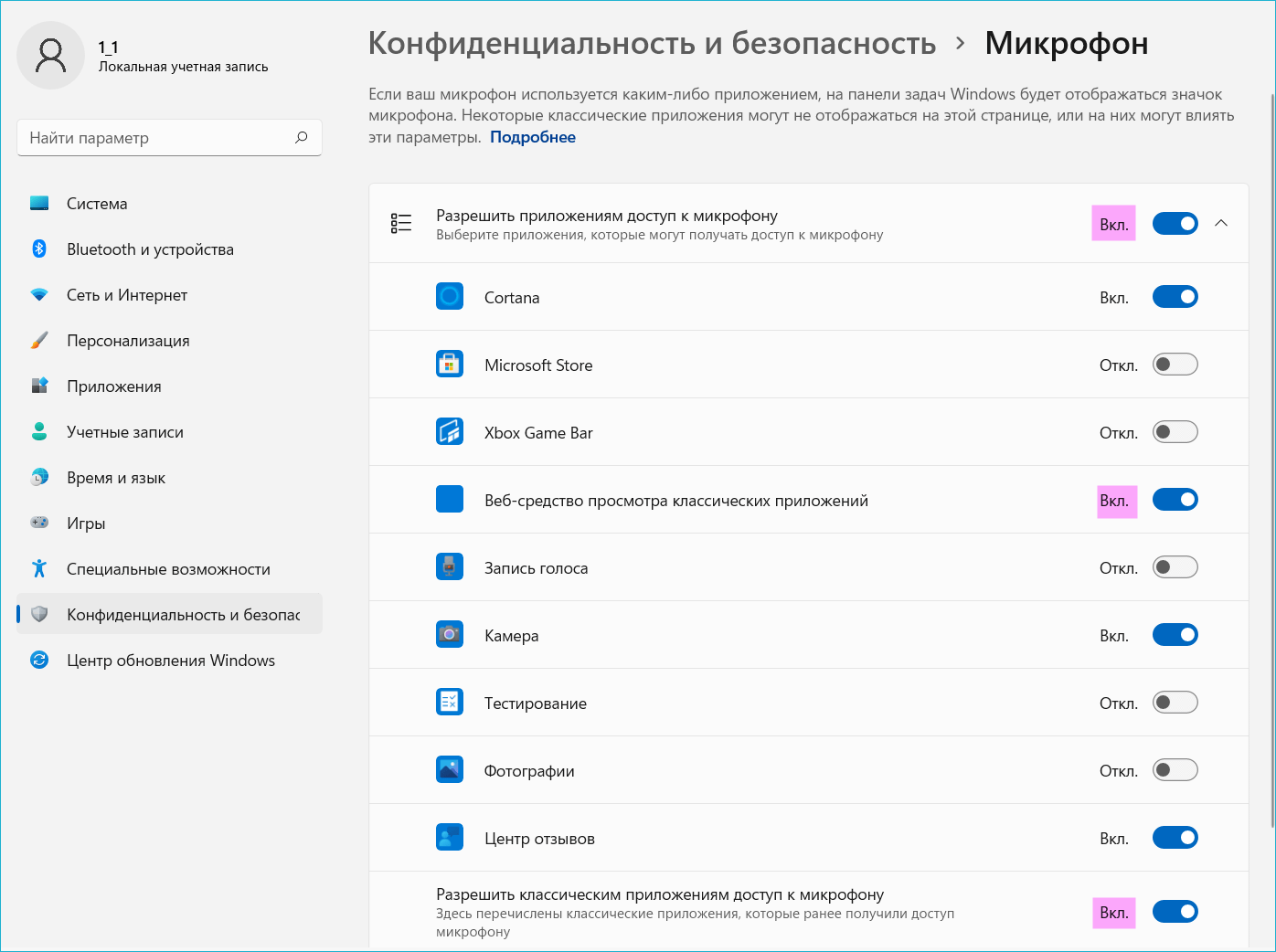
Task: Open the Система settings section
Action: 97,204
